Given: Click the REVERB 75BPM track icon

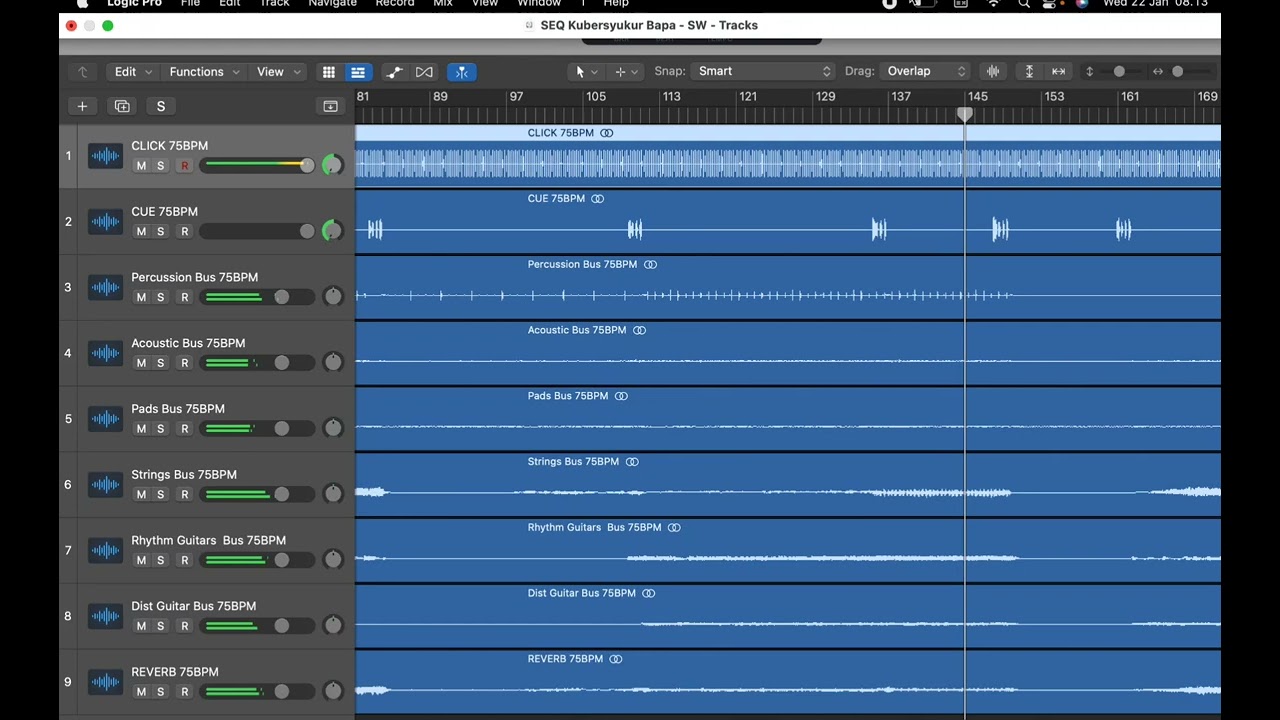Looking at the screenshot, I should [105, 683].
